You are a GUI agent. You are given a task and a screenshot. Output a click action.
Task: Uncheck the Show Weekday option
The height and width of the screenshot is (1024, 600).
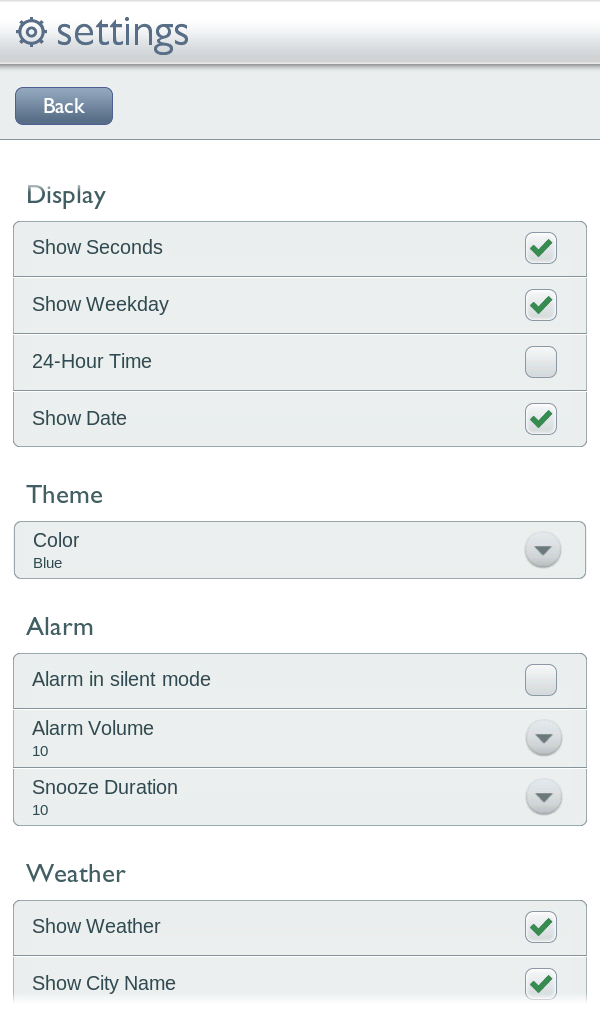click(541, 305)
